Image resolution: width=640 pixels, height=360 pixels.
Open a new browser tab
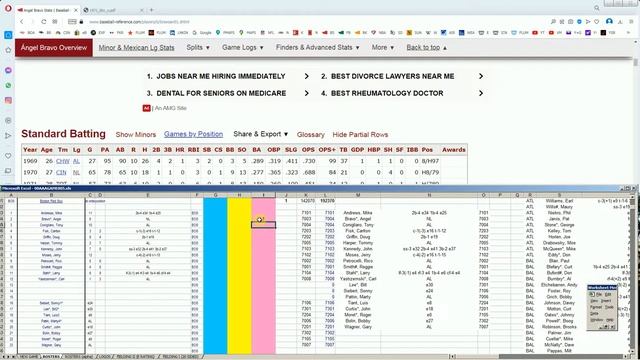[151, 10]
